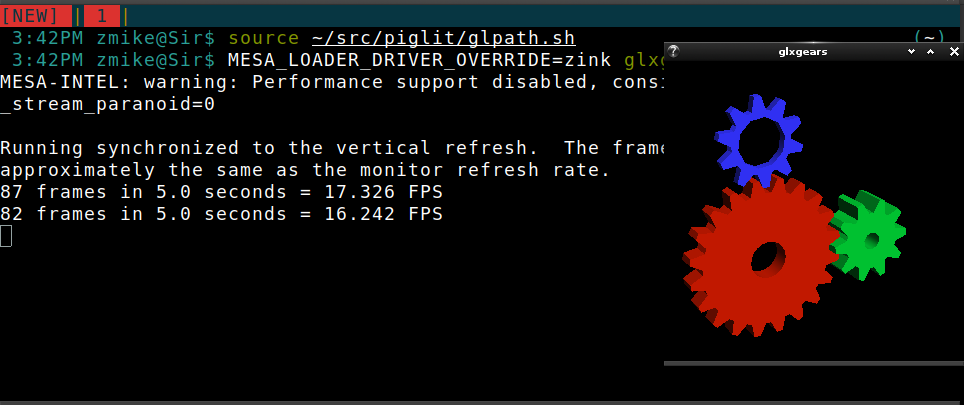This screenshot has height=405, width=964.
Task: Click the (~) directory indicator
Action: tap(929, 39)
